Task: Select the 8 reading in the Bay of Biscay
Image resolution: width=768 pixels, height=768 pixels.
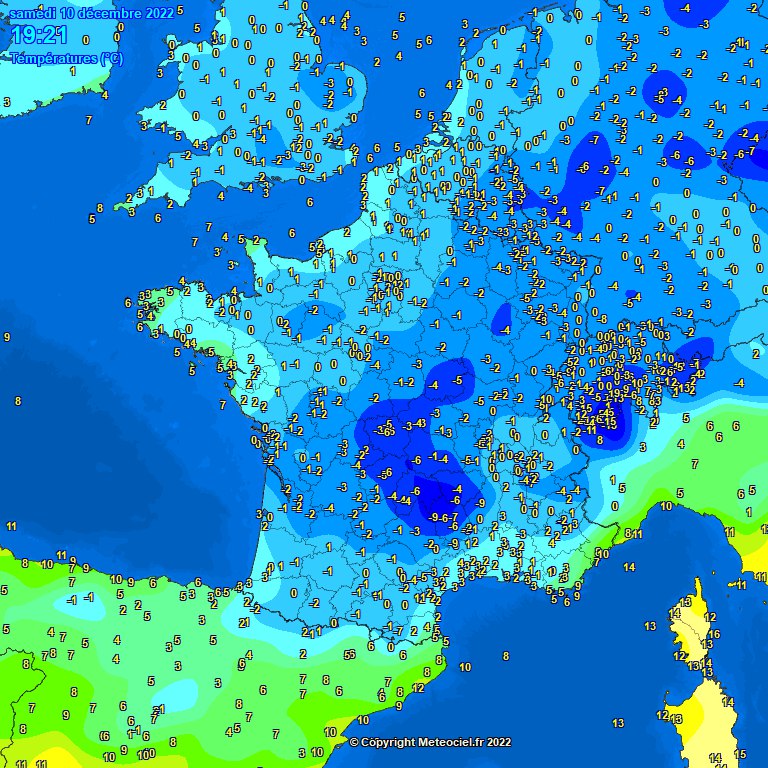Action: [x=18, y=401]
